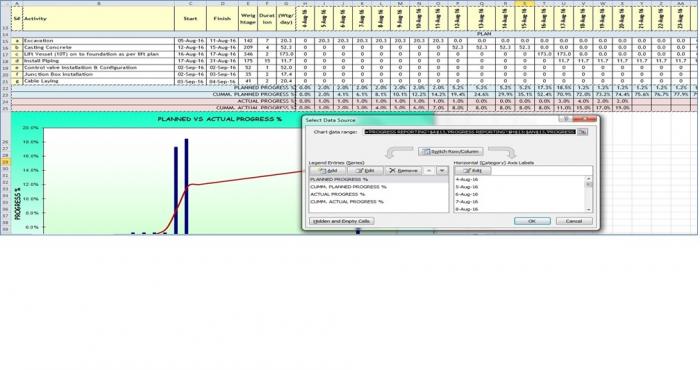Confirm the dialog with OK
The width and height of the screenshot is (700, 370).
(x=532, y=221)
